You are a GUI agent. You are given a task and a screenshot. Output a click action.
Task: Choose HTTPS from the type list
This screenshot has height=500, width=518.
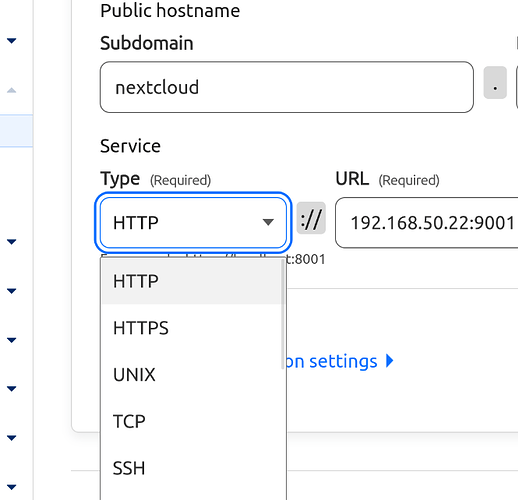pos(192,328)
